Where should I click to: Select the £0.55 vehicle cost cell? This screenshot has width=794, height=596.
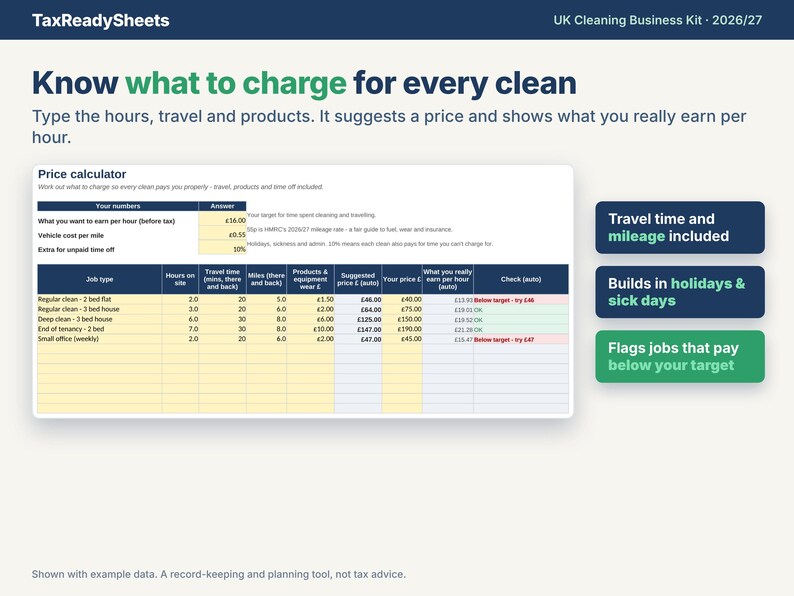pyautogui.click(x=222, y=234)
